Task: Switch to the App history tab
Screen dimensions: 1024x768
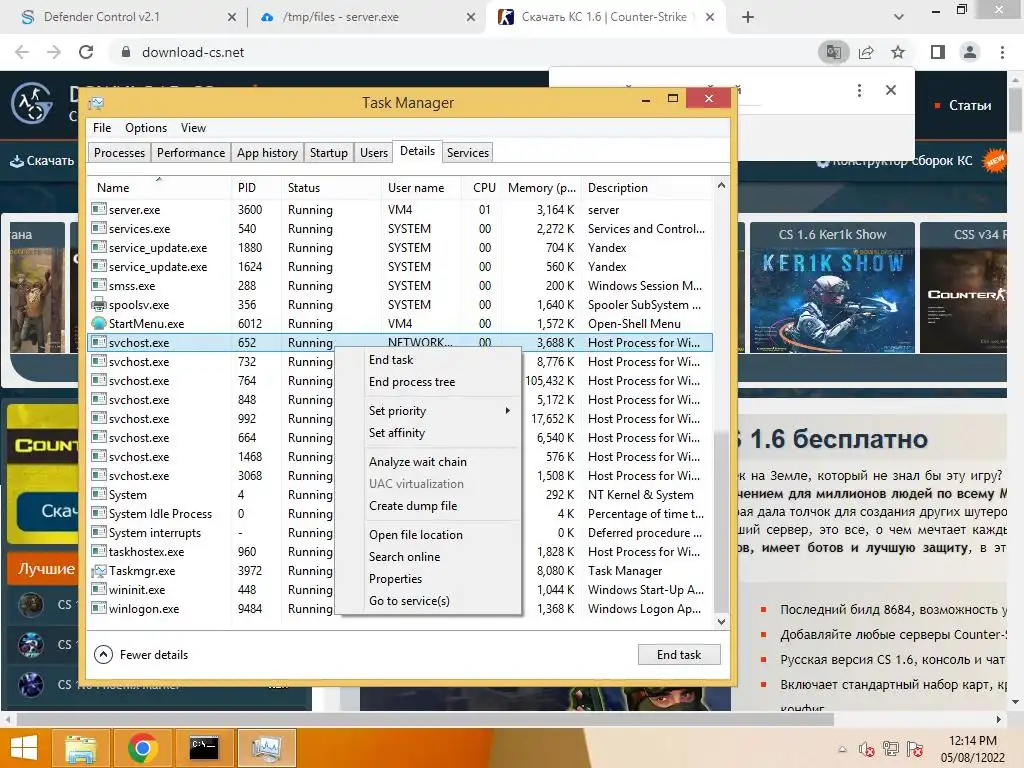Action: (x=267, y=153)
